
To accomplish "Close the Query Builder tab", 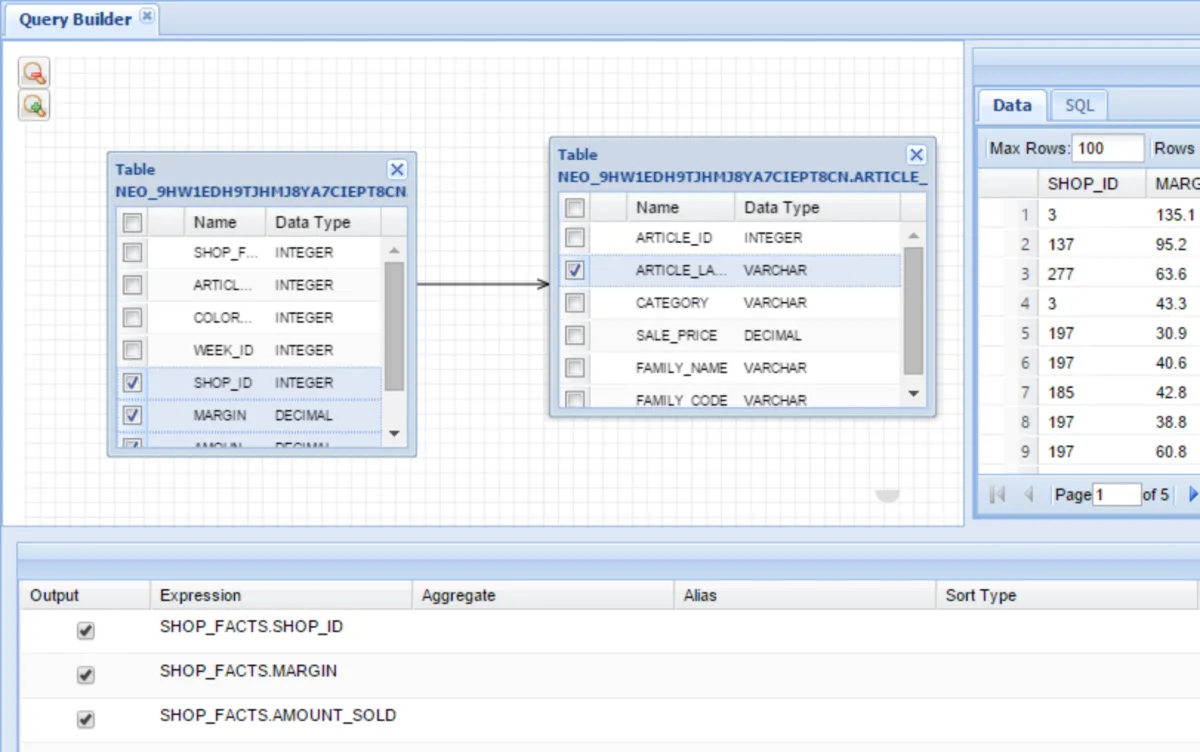I will tap(147, 17).
